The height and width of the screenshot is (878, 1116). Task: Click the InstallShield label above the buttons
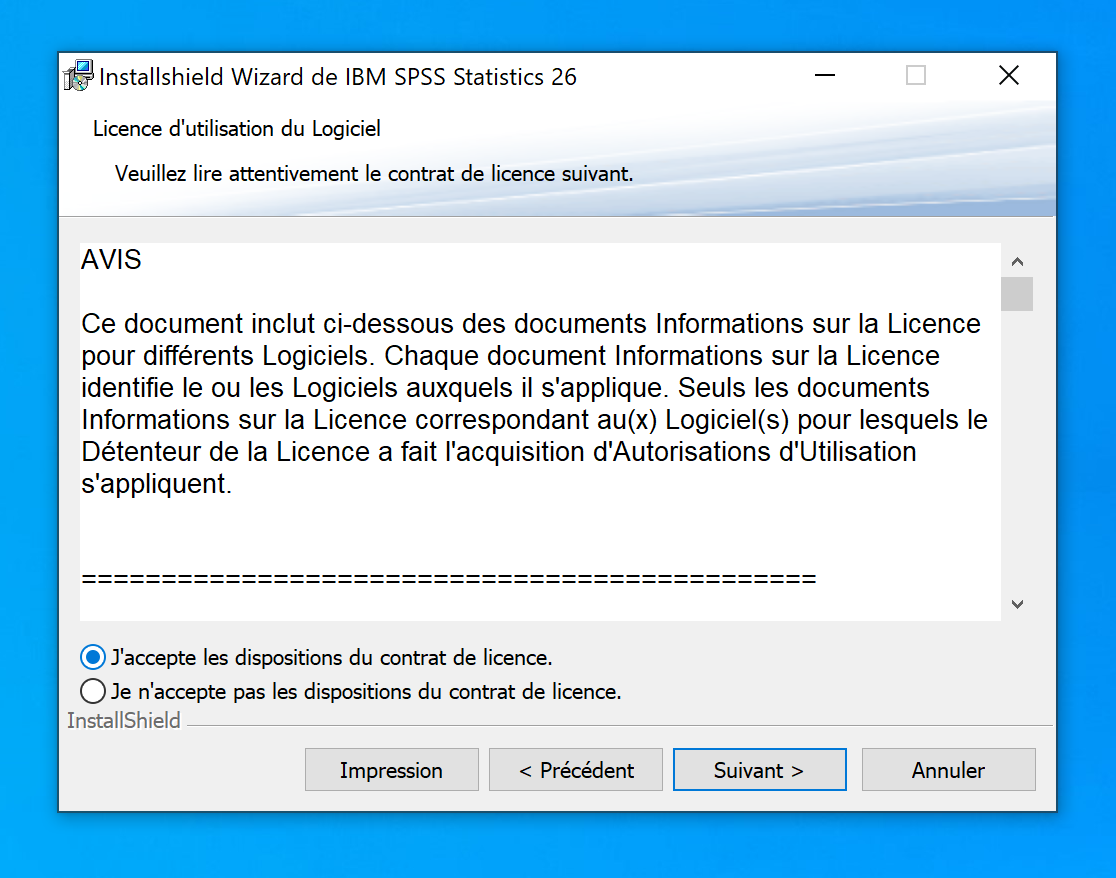(124, 721)
